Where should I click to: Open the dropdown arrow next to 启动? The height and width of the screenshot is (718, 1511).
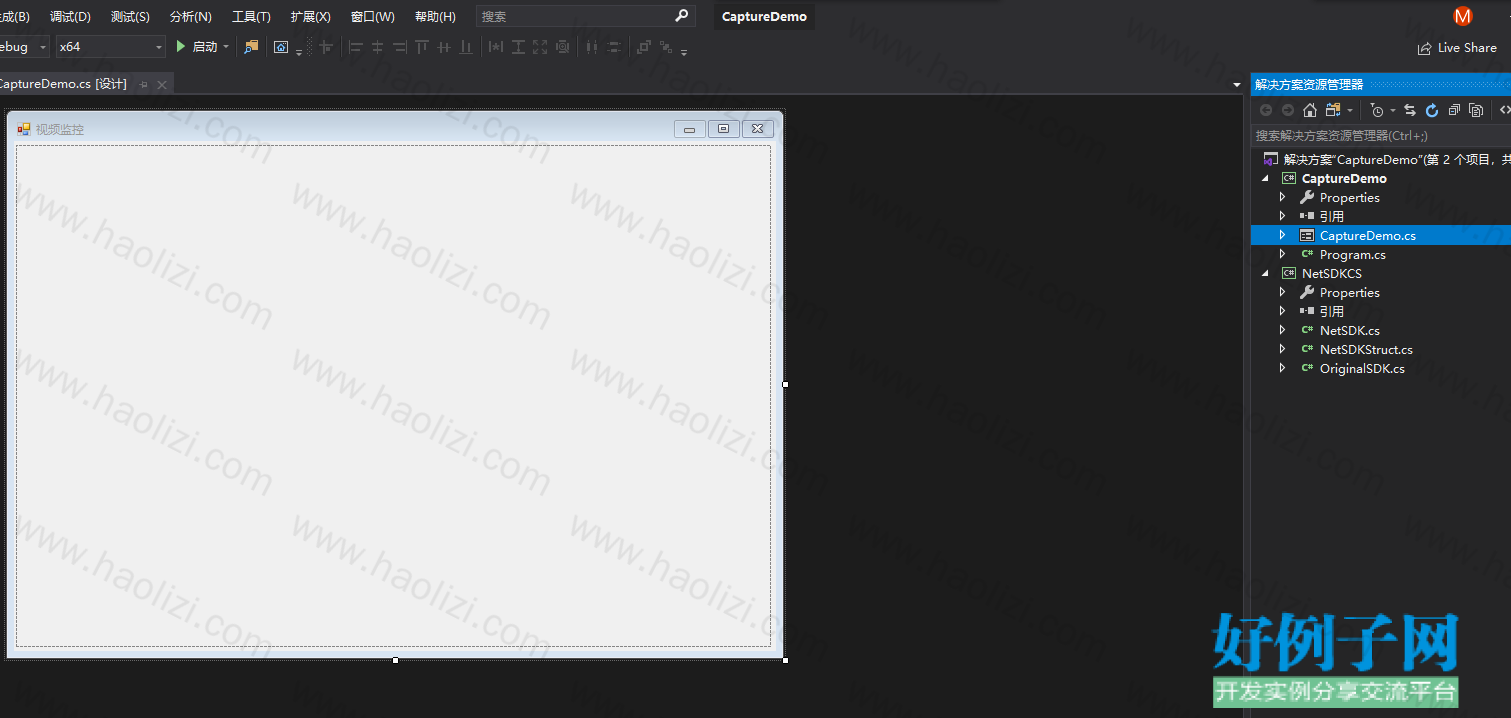(x=226, y=47)
